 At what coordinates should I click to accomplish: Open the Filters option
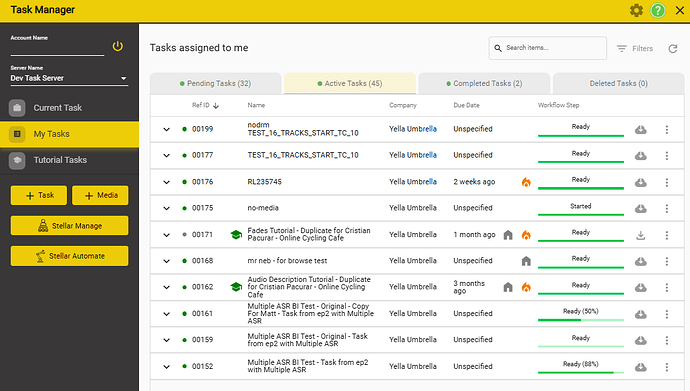point(635,48)
